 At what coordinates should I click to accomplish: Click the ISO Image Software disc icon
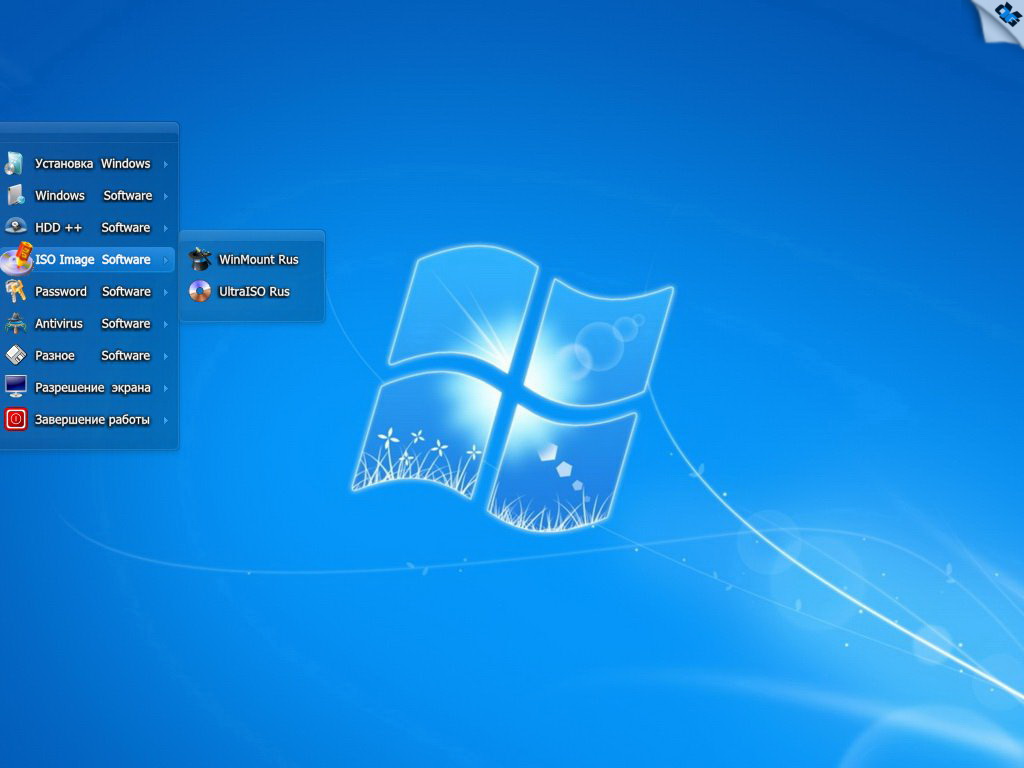16,258
